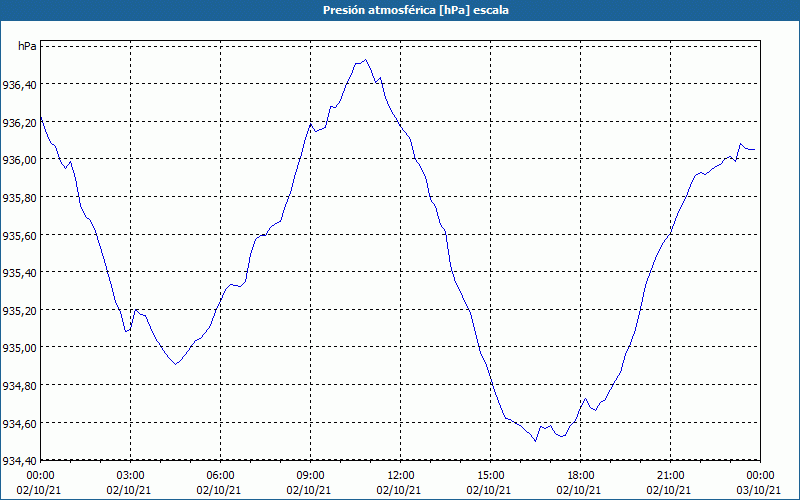Select the 935,40 y-axis value
This screenshot has height=500, width=800.
pyautogui.click(x=19, y=272)
